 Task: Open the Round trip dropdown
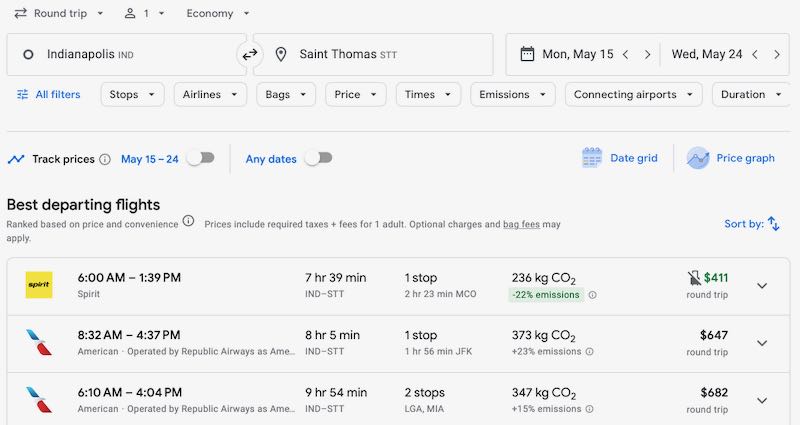tap(58, 14)
